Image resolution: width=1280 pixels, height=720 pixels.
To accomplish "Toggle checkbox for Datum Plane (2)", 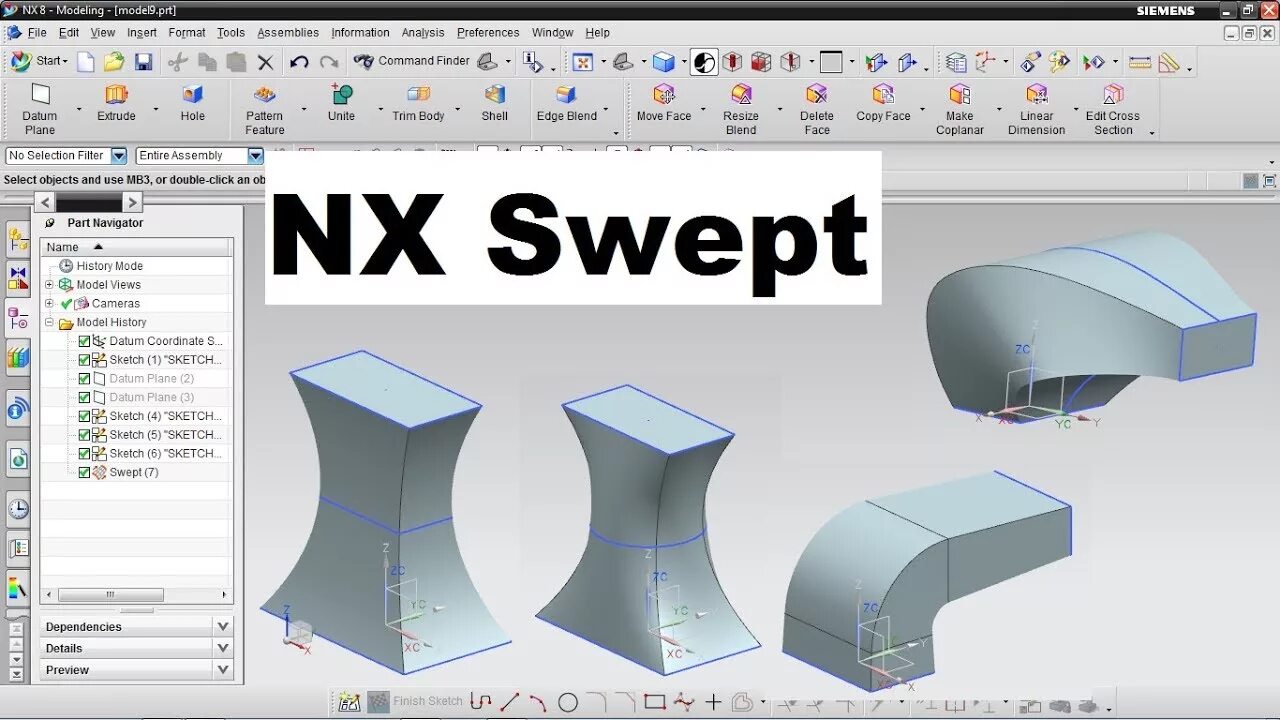I will [84, 379].
